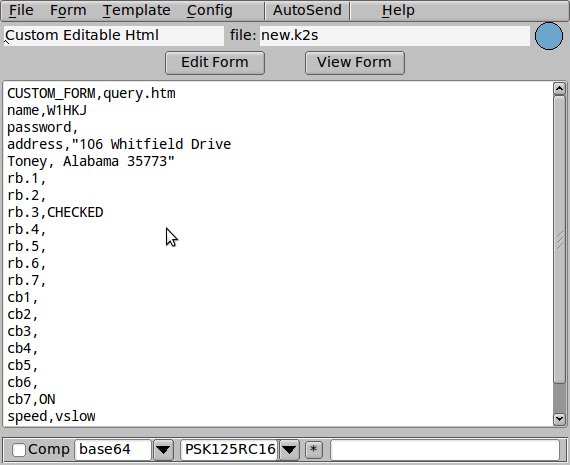Click the View Form button
Image resolution: width=570 pixels, height=465 pixels.
click(354, 63)
